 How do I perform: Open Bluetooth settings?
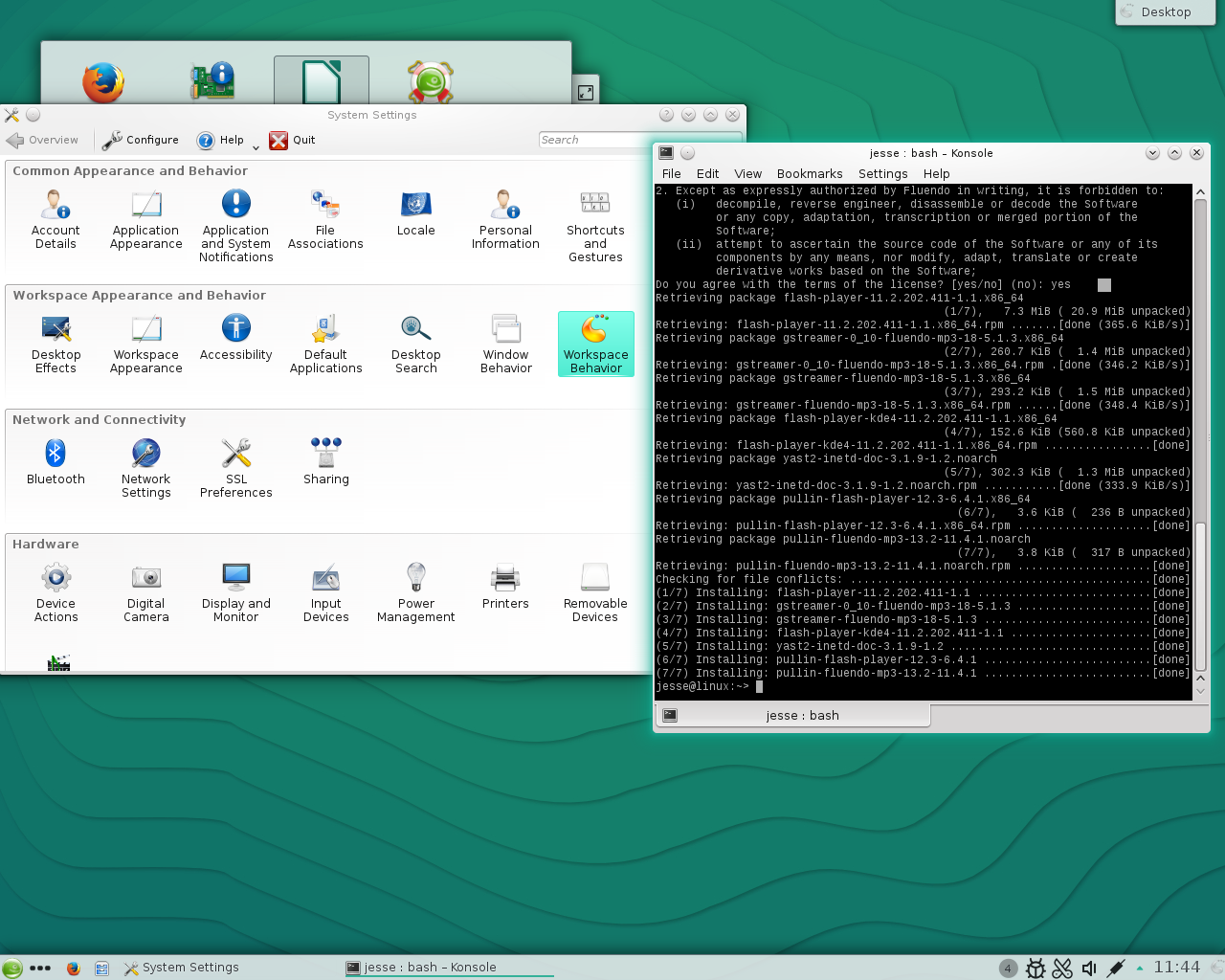click(x=56, y=461)
